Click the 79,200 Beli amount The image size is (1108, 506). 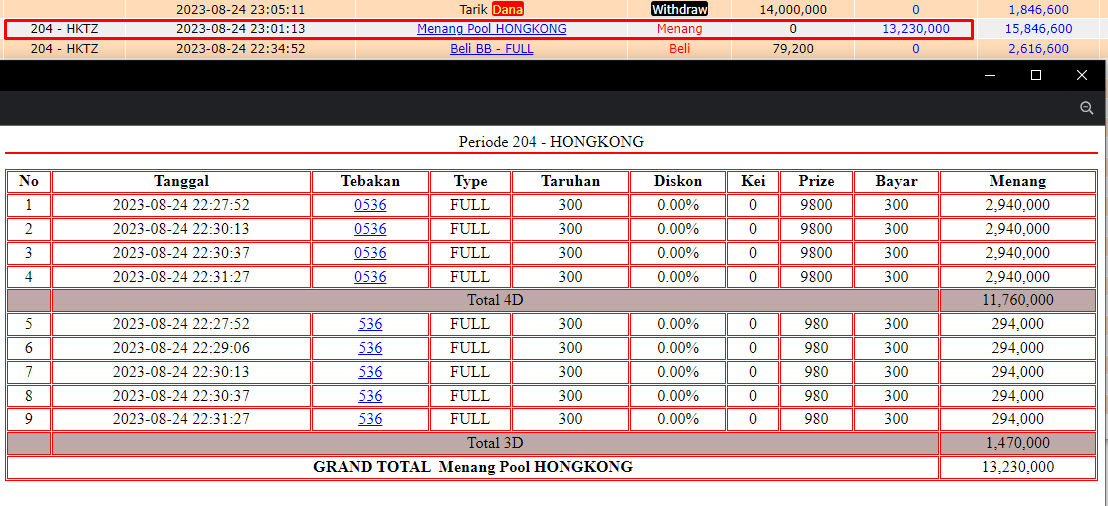coord(792,49)
